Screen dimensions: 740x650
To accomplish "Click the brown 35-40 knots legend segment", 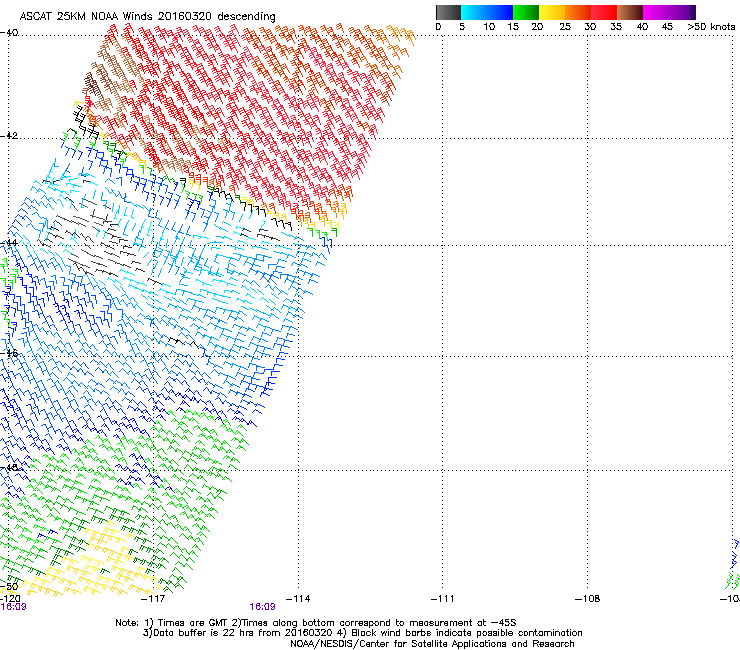I will (630, 12).
